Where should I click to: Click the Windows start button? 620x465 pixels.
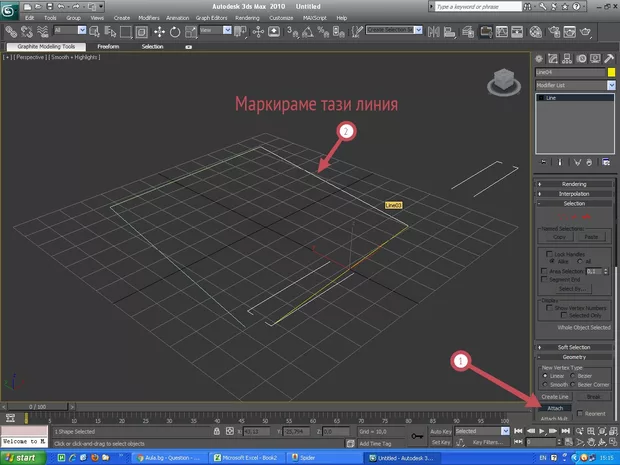click(x=22, y=456)
